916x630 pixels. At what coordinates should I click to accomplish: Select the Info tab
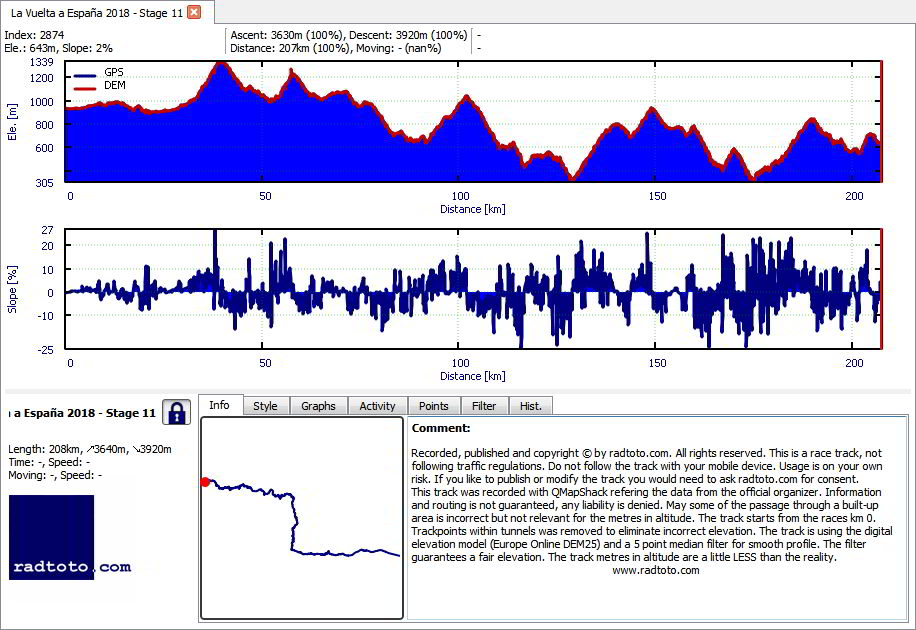click(x=220, y=405)
